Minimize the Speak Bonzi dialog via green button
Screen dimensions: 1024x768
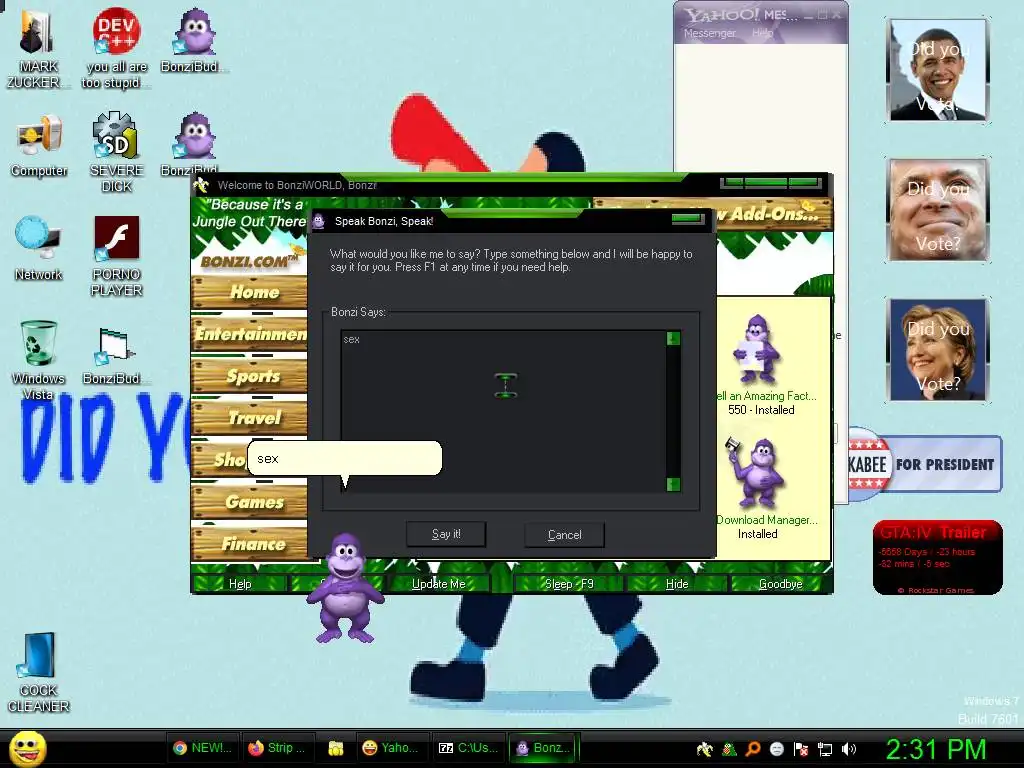coord(688,219)
